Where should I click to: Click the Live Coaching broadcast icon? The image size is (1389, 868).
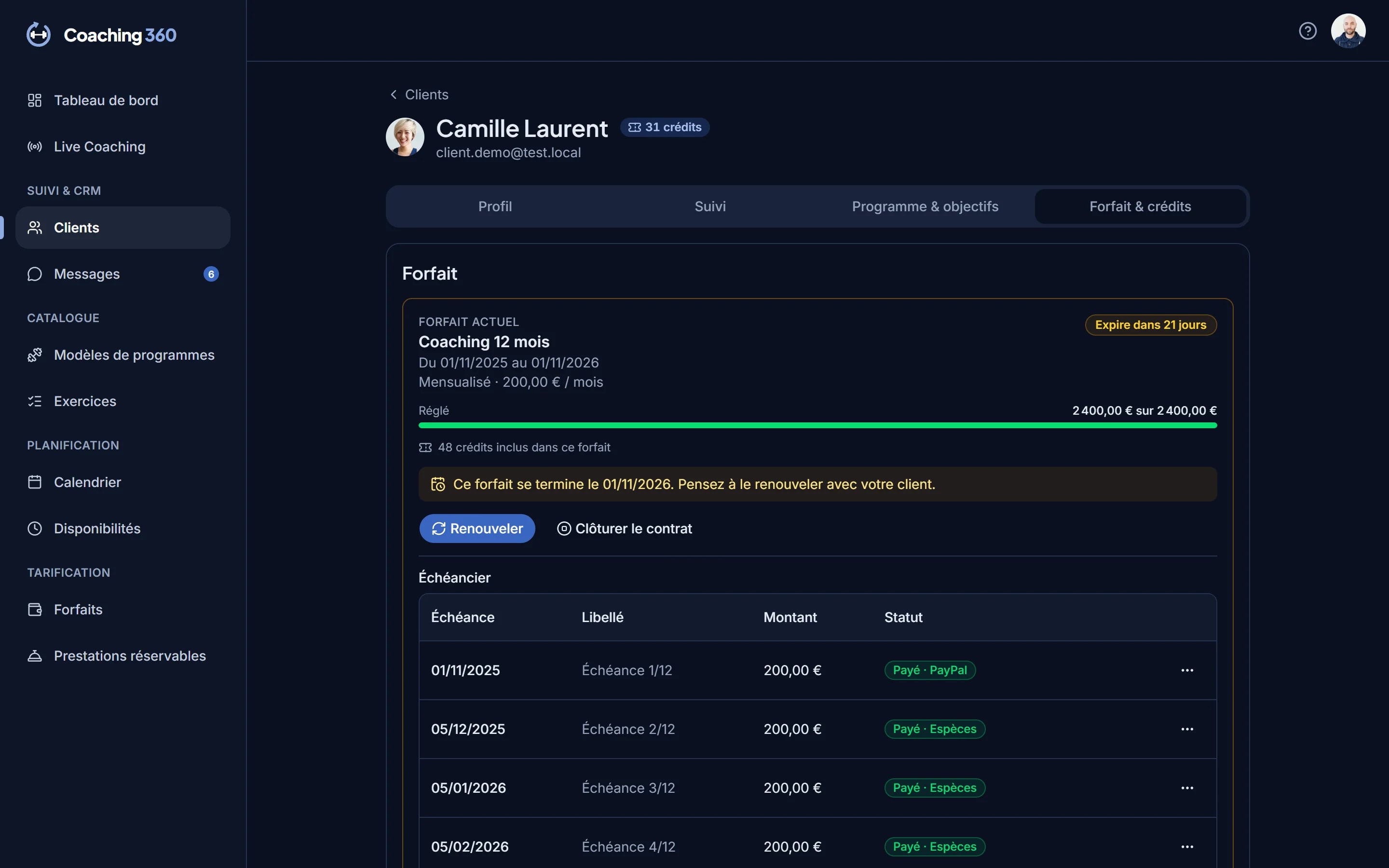34,147
